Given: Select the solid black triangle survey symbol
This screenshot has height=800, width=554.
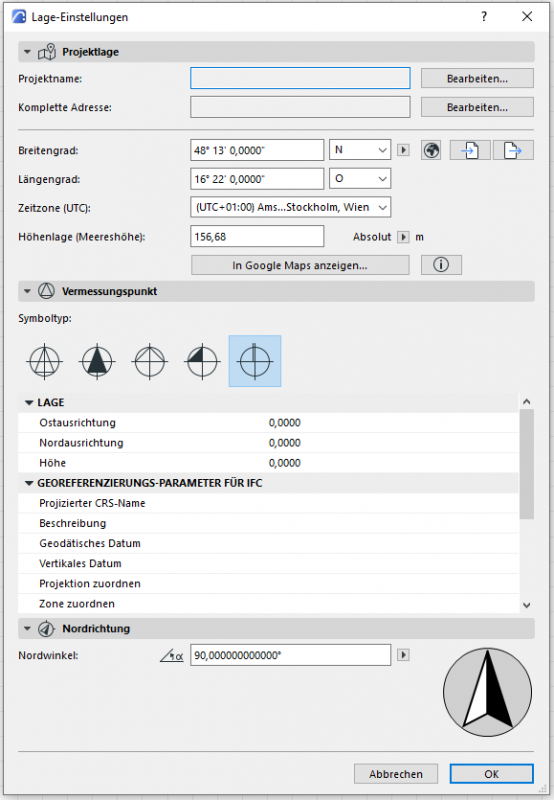Looking at the screenshot, I should click(97, 361).
